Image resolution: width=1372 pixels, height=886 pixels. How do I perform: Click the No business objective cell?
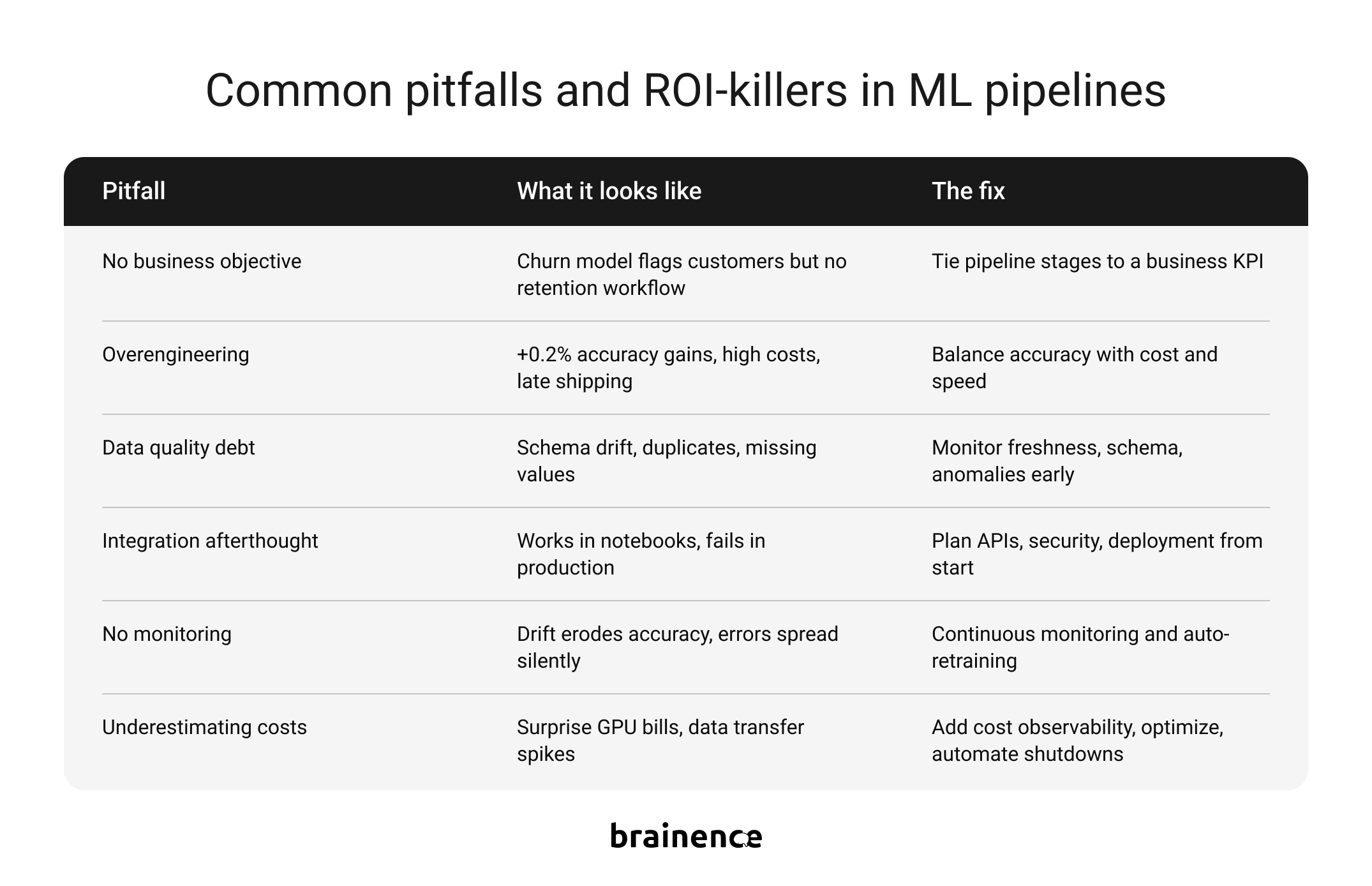coord(202,261)
